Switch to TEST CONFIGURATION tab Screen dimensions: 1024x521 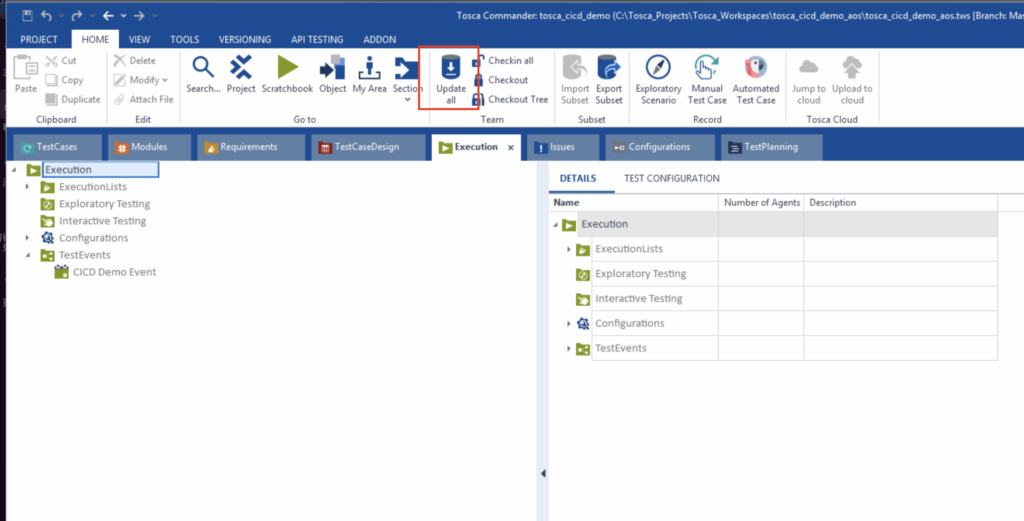[672, 178]
